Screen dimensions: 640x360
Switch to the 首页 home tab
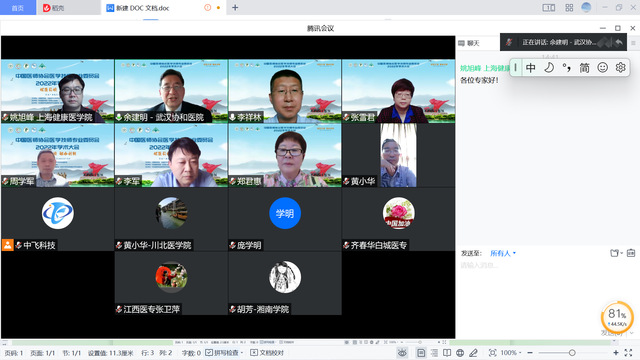pyautogui.click(x=18, y=8)
